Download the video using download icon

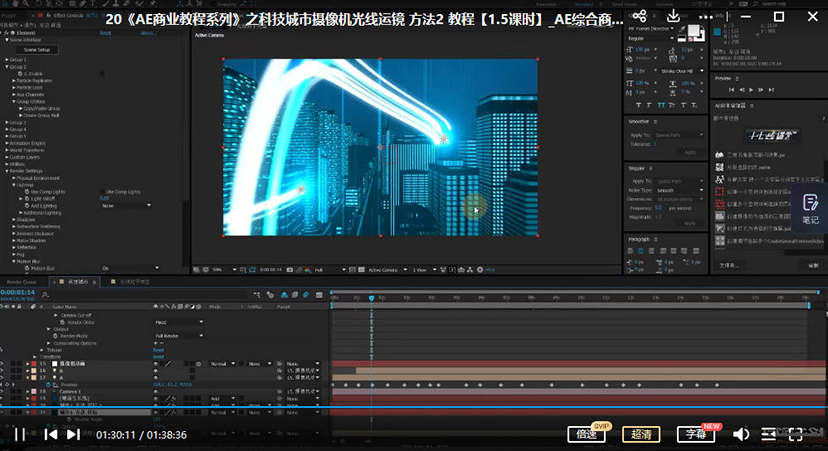674,17
